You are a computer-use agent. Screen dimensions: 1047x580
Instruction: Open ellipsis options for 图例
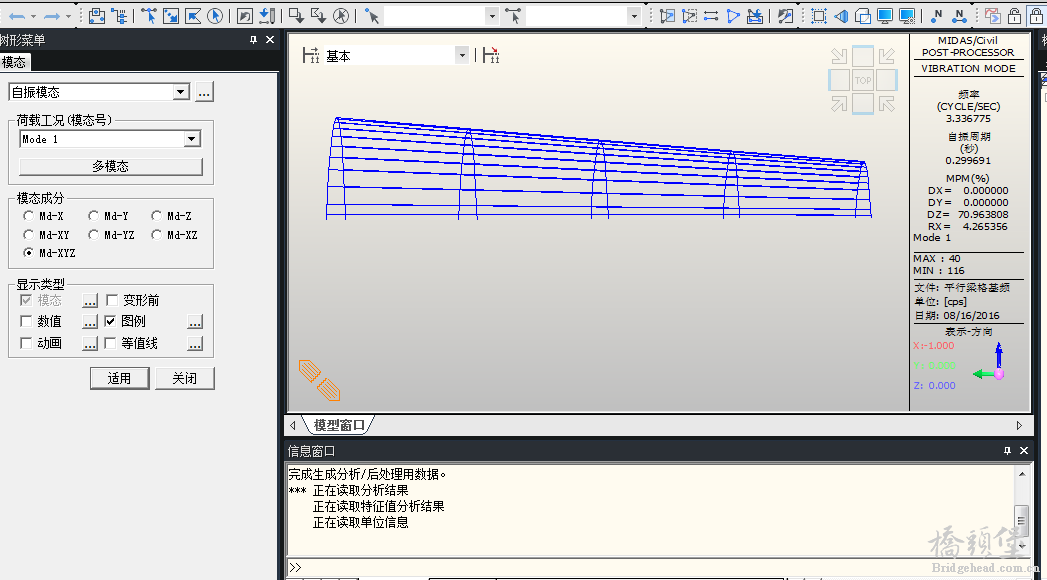coord(195,322)
